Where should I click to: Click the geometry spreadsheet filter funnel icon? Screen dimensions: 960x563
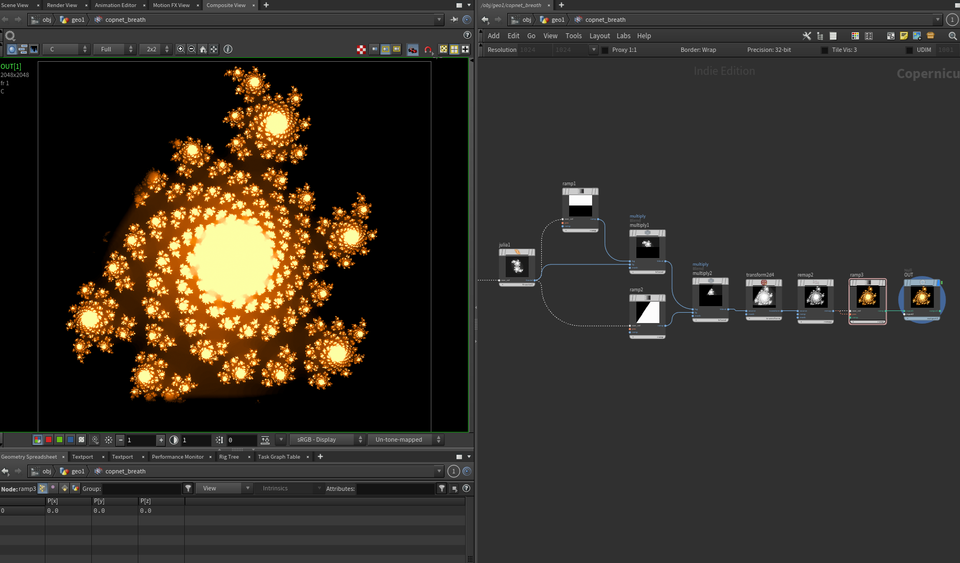[188, 488]
